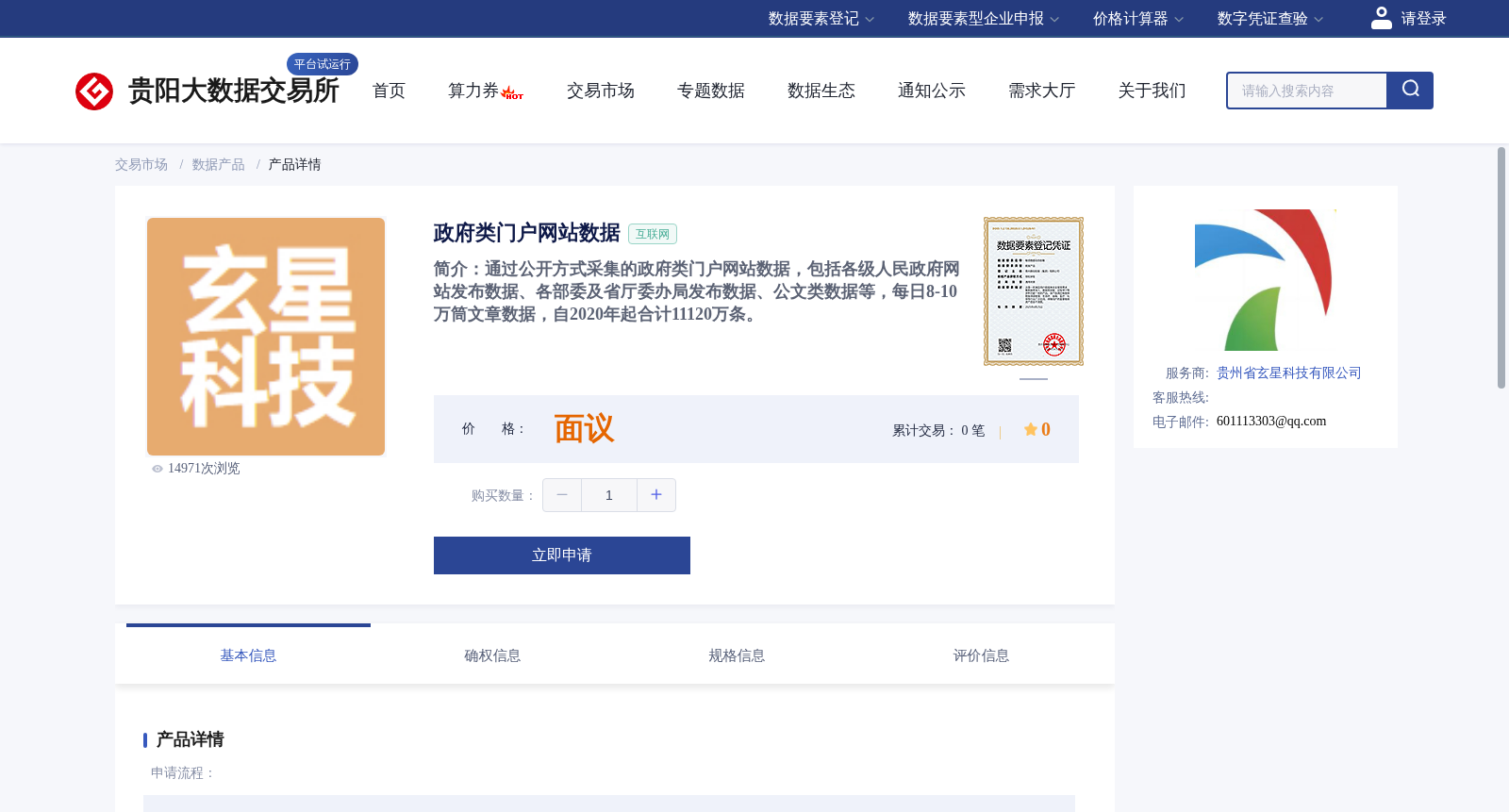1509x812 pixels.
Task: Click the 平台试运行 badge
Action: pyautogui.click(x=323, y=64)
